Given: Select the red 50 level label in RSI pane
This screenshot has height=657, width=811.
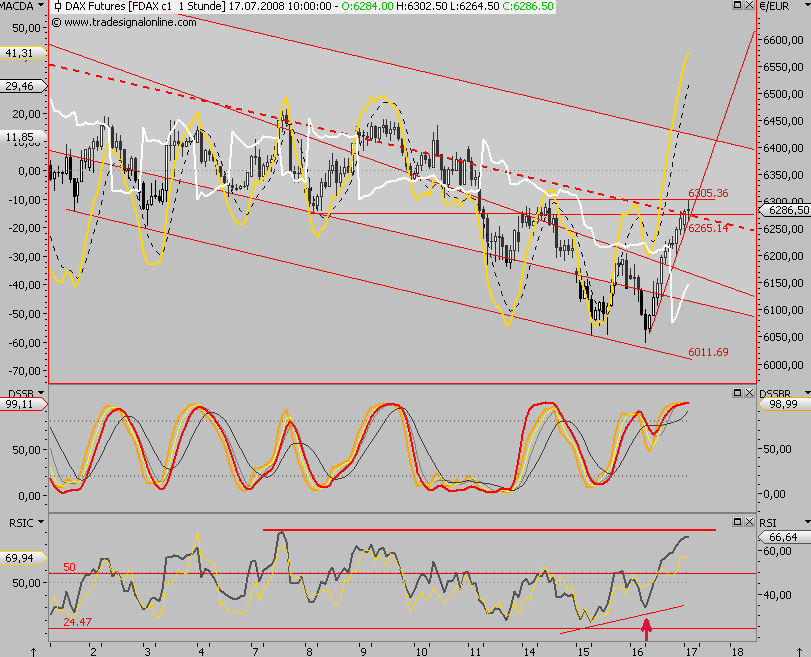Looking at the screenshot, I should pyautogui.click(x=69, y=567).
